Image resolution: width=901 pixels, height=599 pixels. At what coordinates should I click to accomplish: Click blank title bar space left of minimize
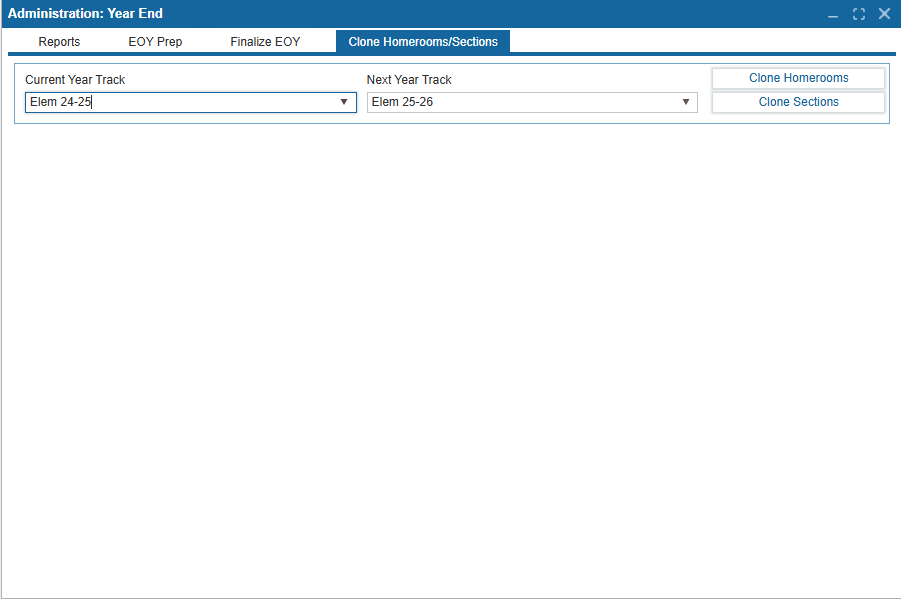tap(500, 14)
